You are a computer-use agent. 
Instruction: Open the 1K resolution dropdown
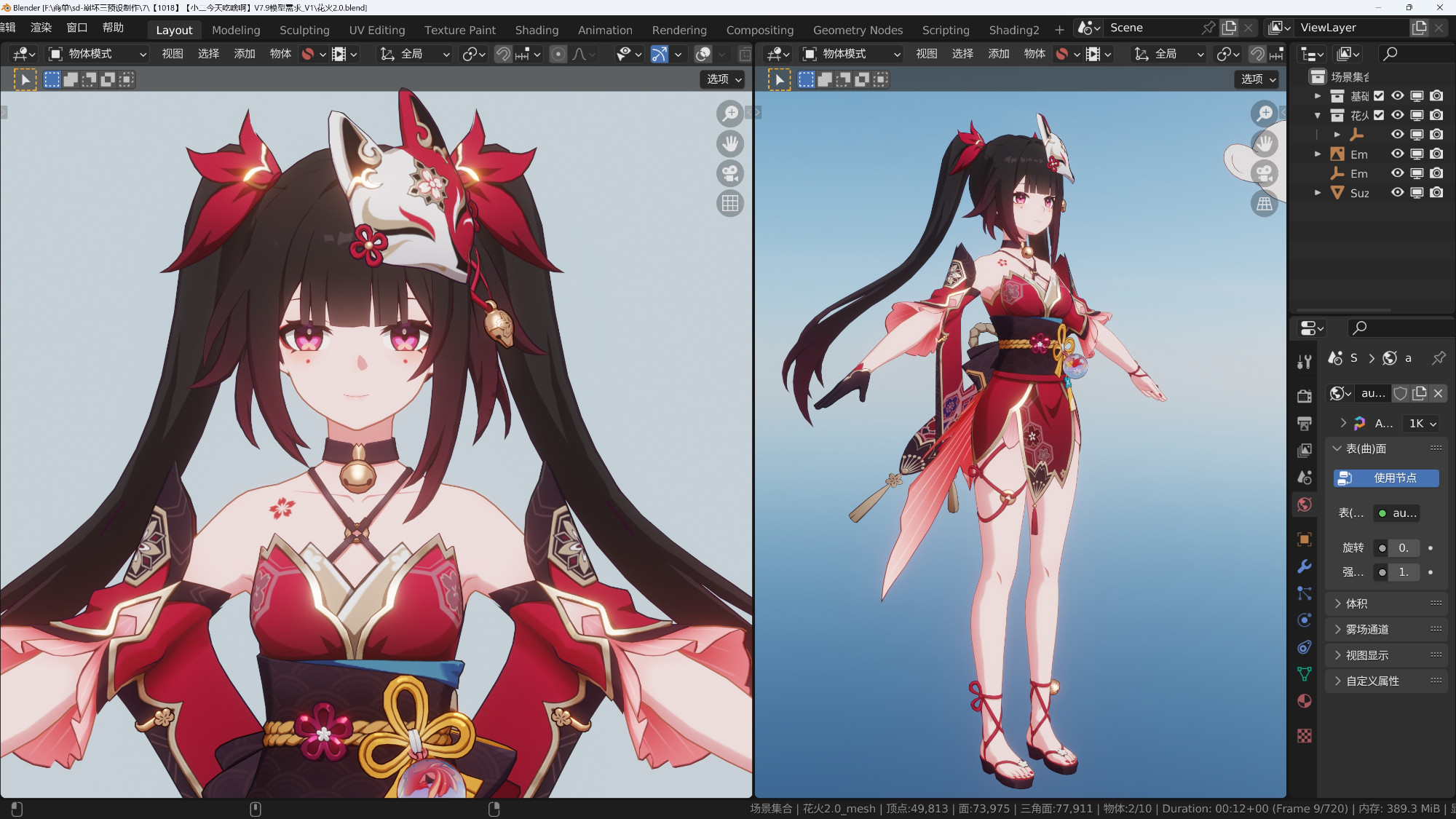click(1422, 424)
